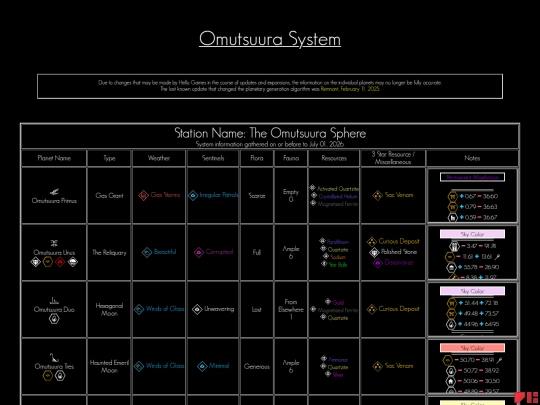Viewport: 540px width, 405px height.
Task: Open the Omutsuura Tres planet name
Action: pos(54,366)
